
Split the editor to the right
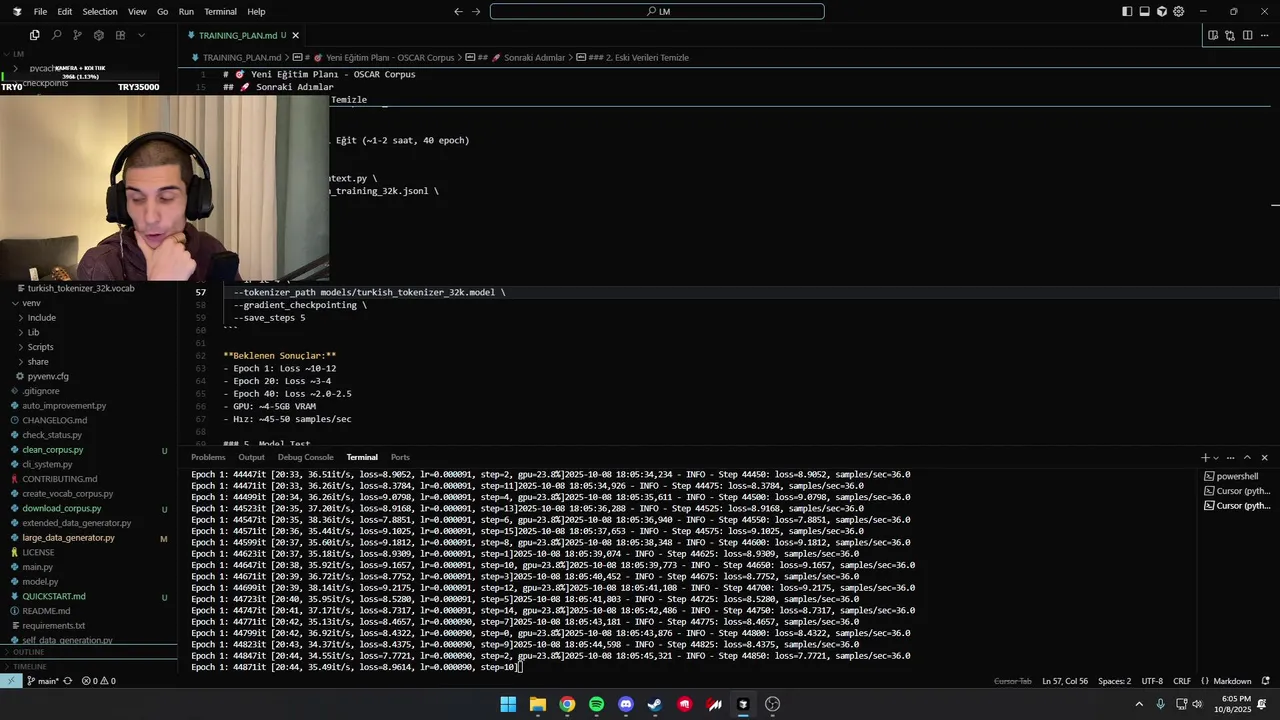click(x=1247, y=35)
